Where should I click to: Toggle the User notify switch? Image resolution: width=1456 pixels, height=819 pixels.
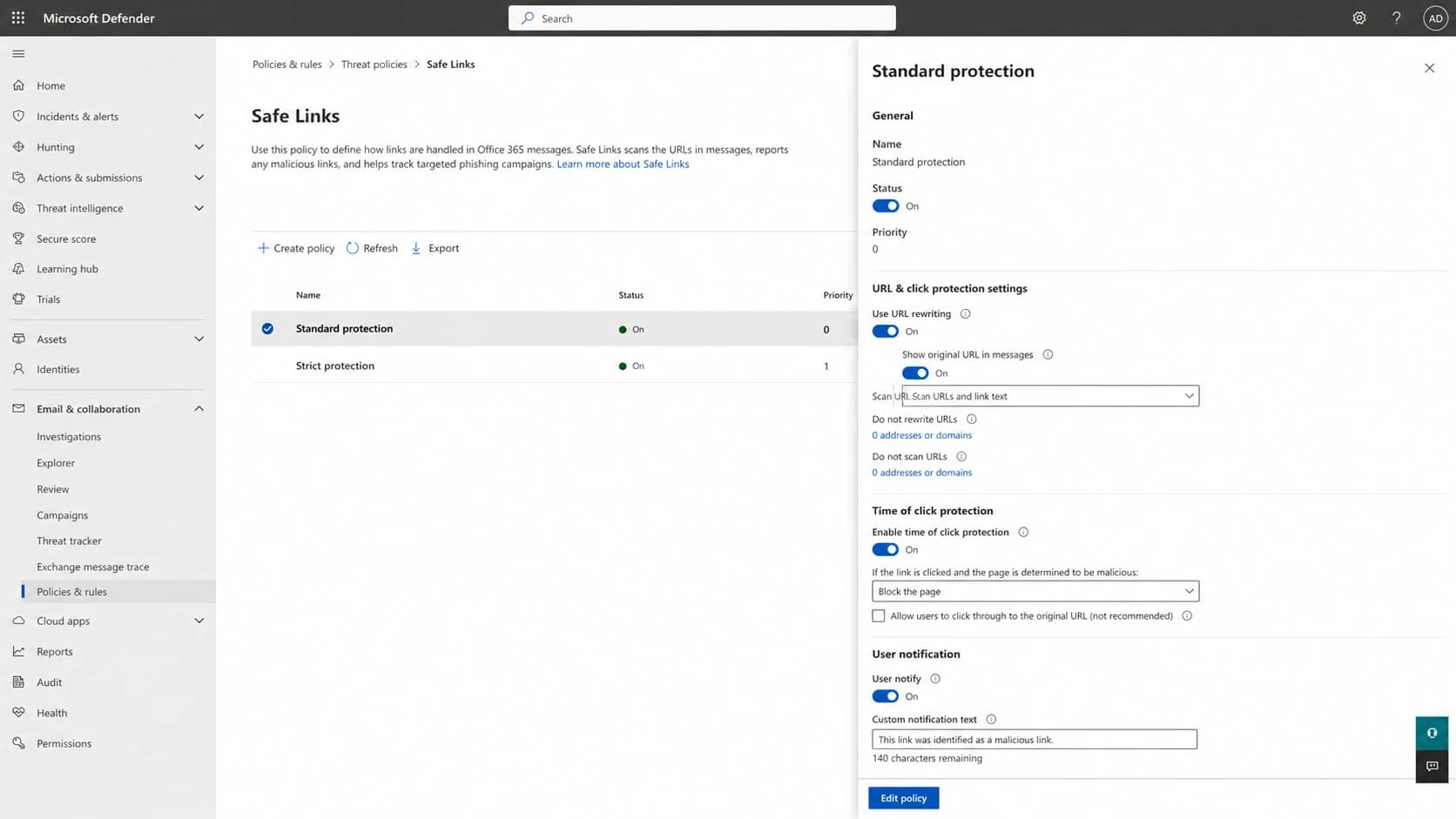886,696
